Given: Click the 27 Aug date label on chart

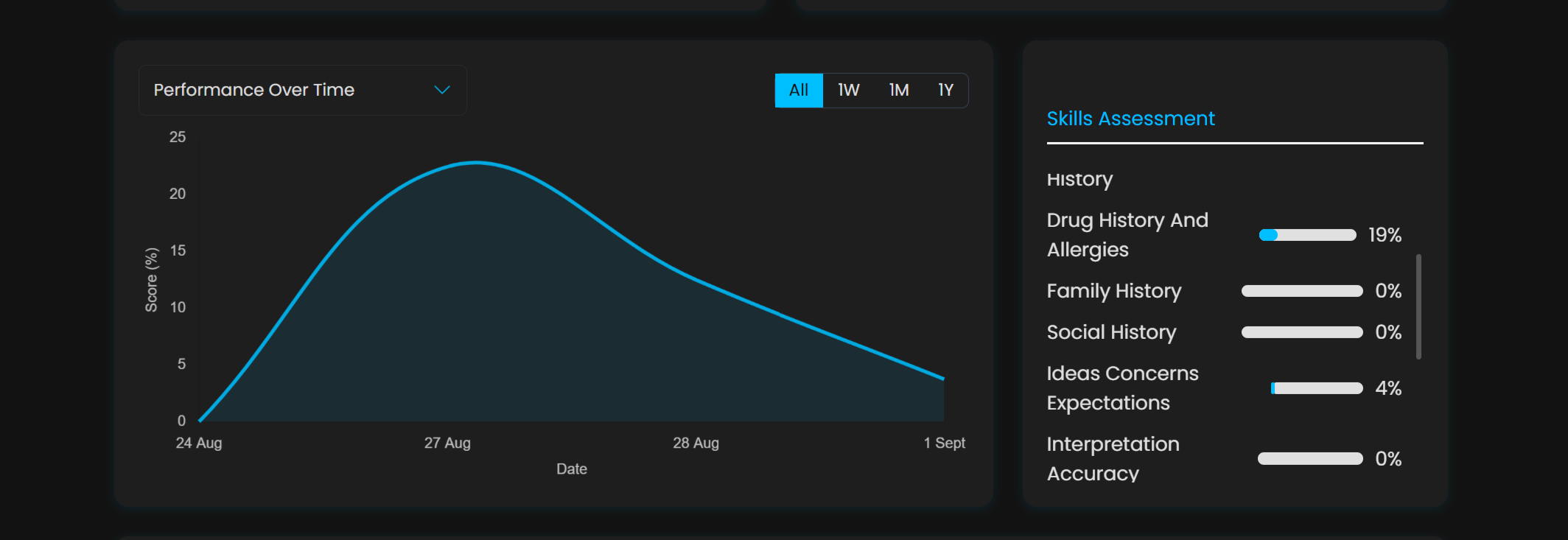Looking at the screenshot, I should pos(447,443).
